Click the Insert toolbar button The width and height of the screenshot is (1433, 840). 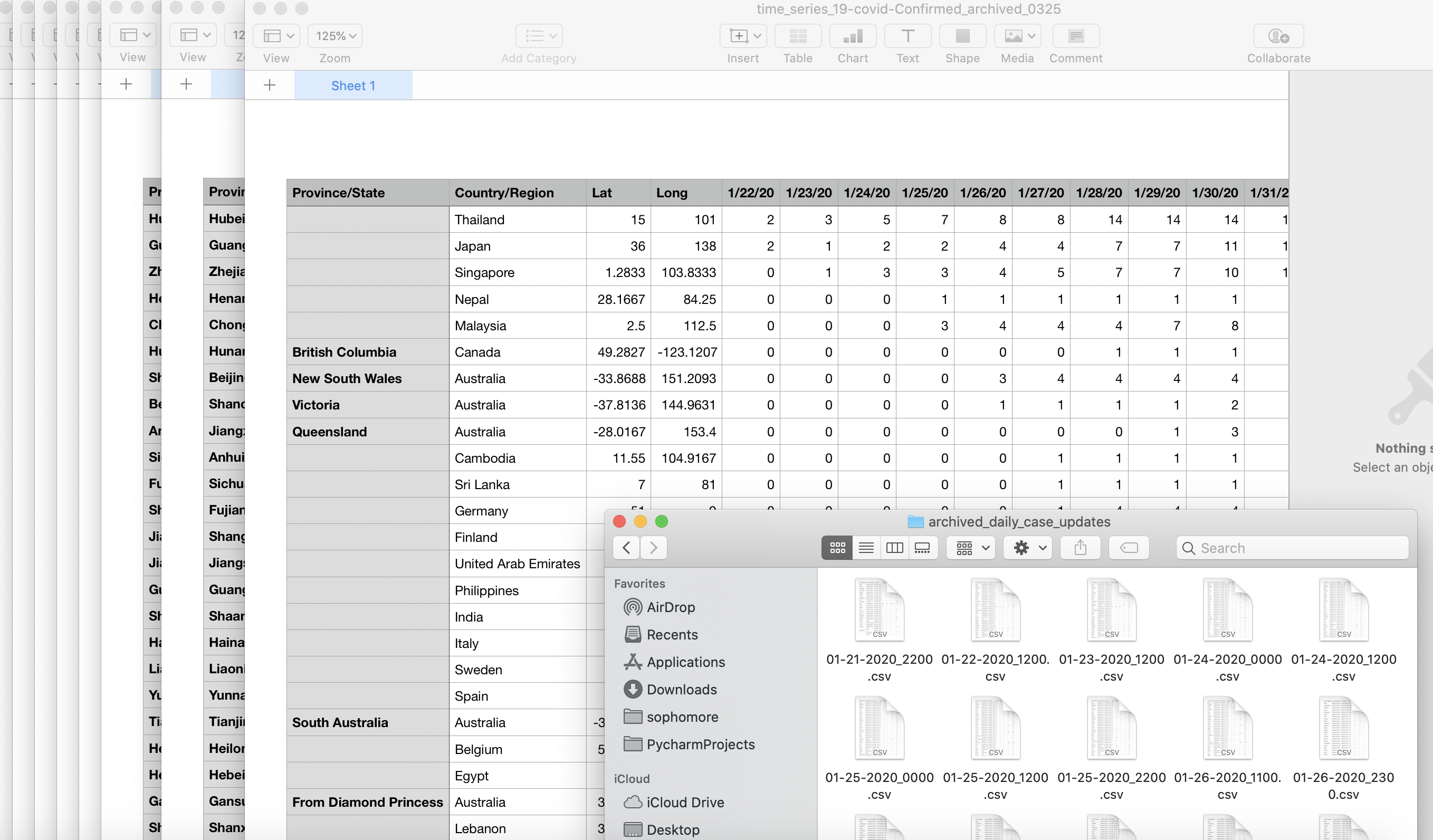coord(743,36)
